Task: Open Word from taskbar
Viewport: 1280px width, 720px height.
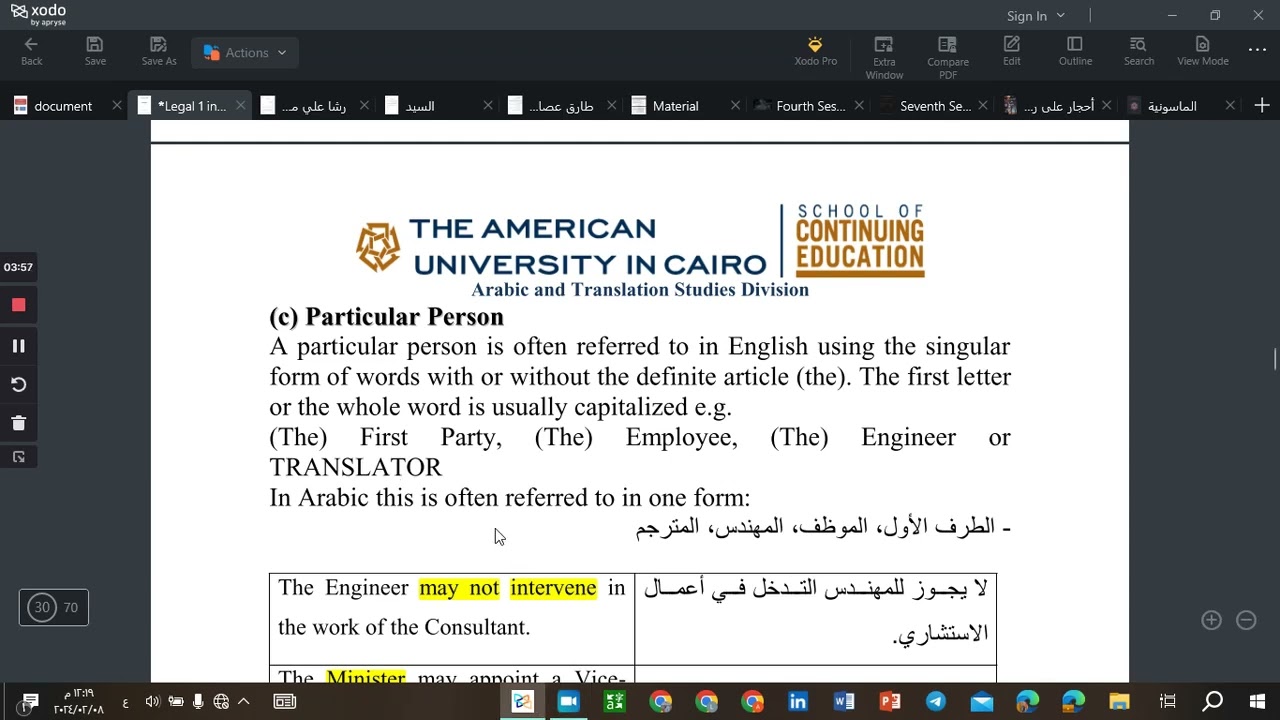Action: point(843,701)
